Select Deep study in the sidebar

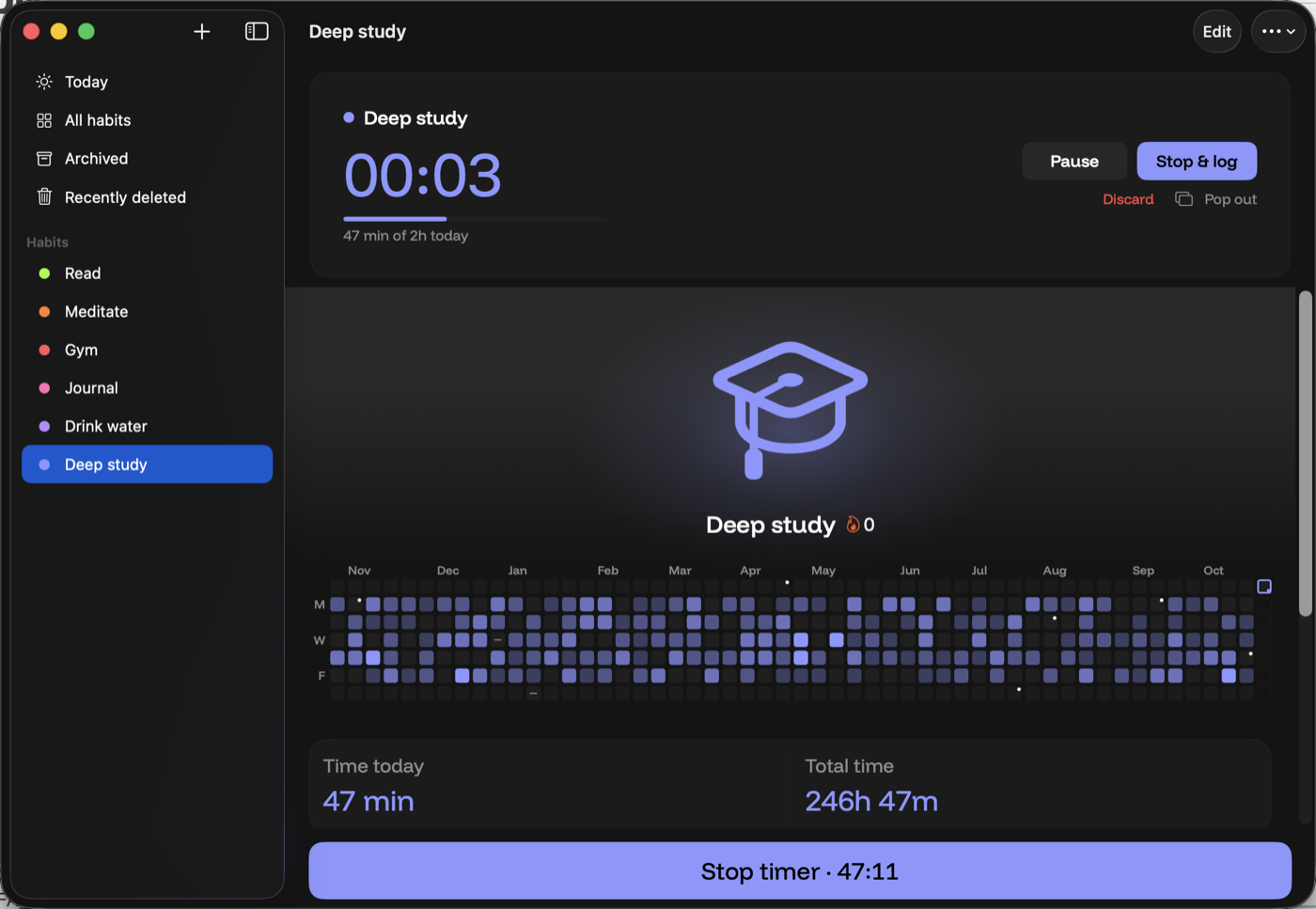click(x=148, y=464)
